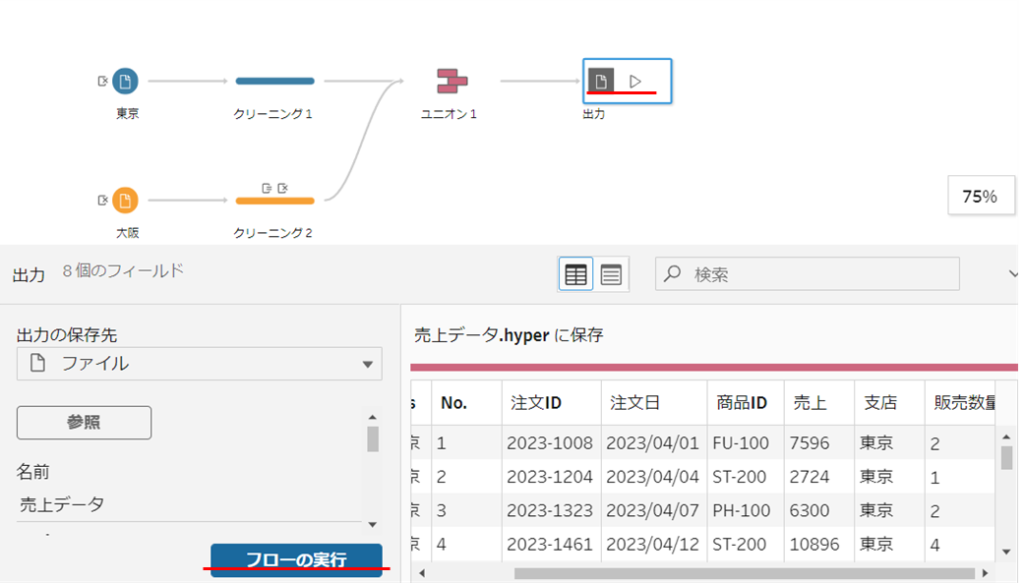Click cell 2023-1461 in 注文ID column
Screen dimensions: 1024x583
point(549,544)
